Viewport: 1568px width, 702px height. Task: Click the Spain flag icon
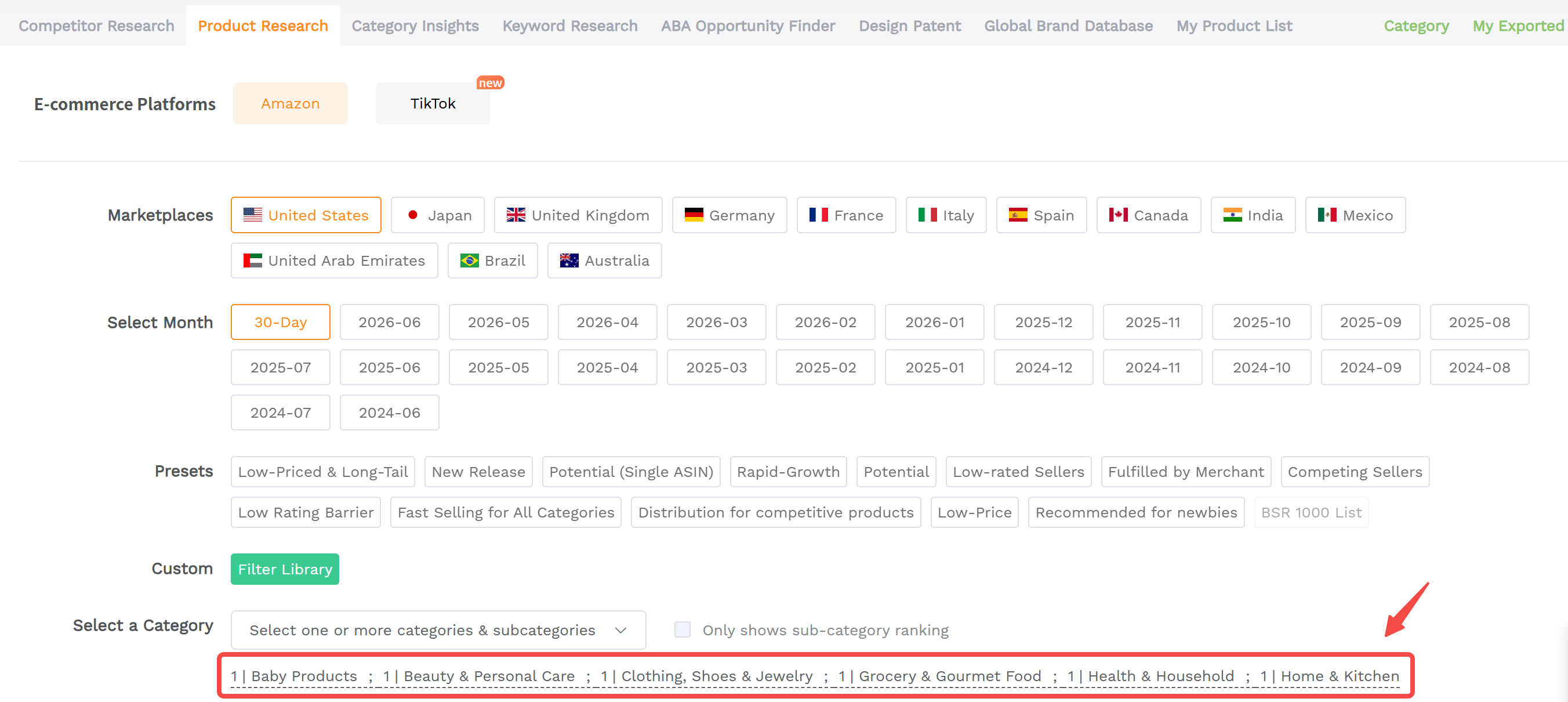coord(1018,215)
